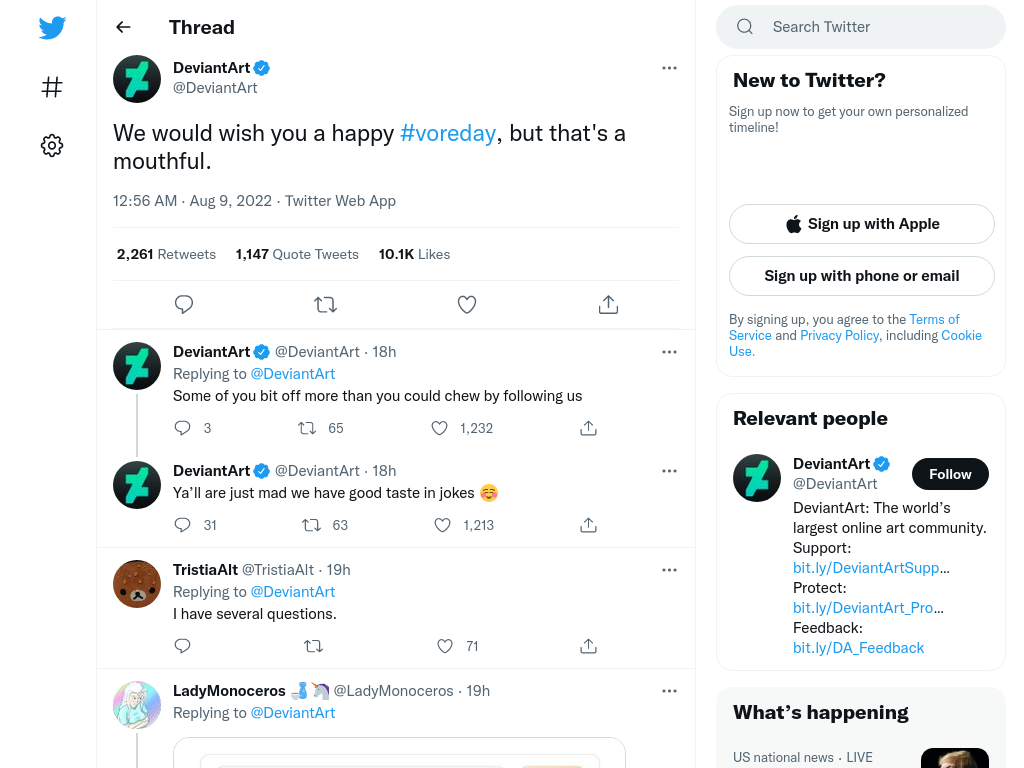View the 2,261 Retweets list
The image size is (1024, 768).
point(166,254)
